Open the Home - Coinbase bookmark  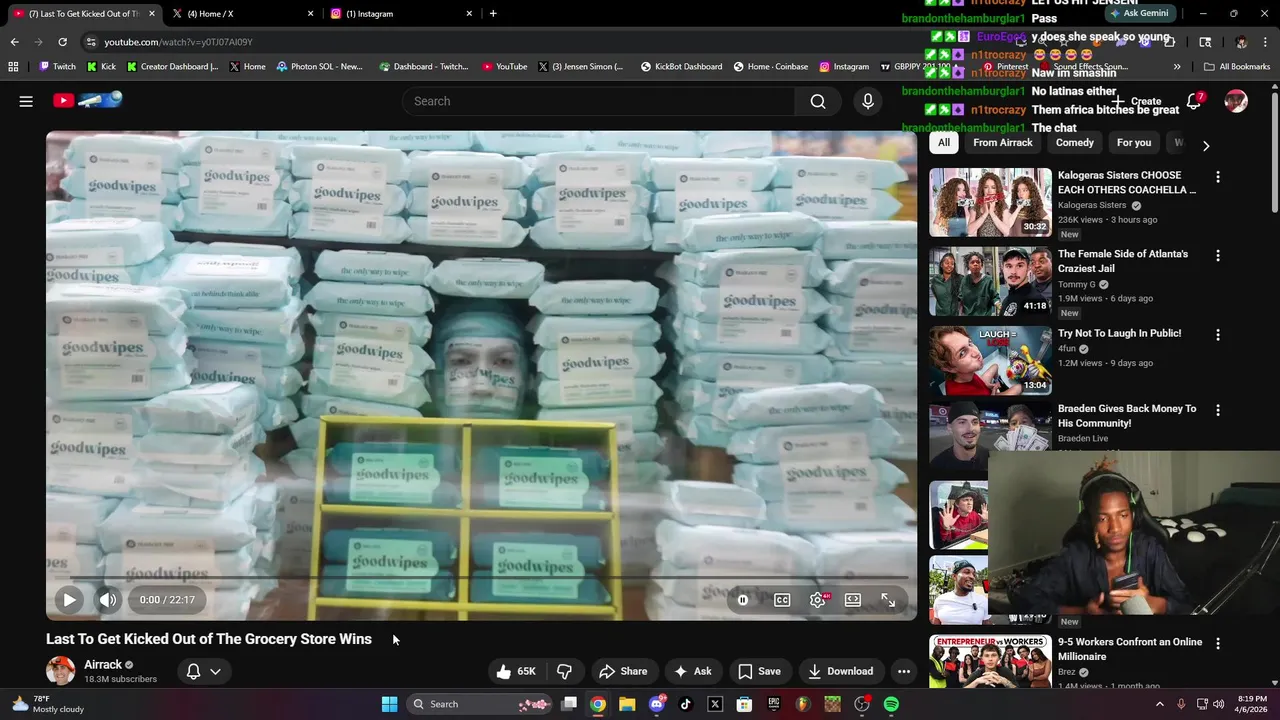click(x=770, y=67)
